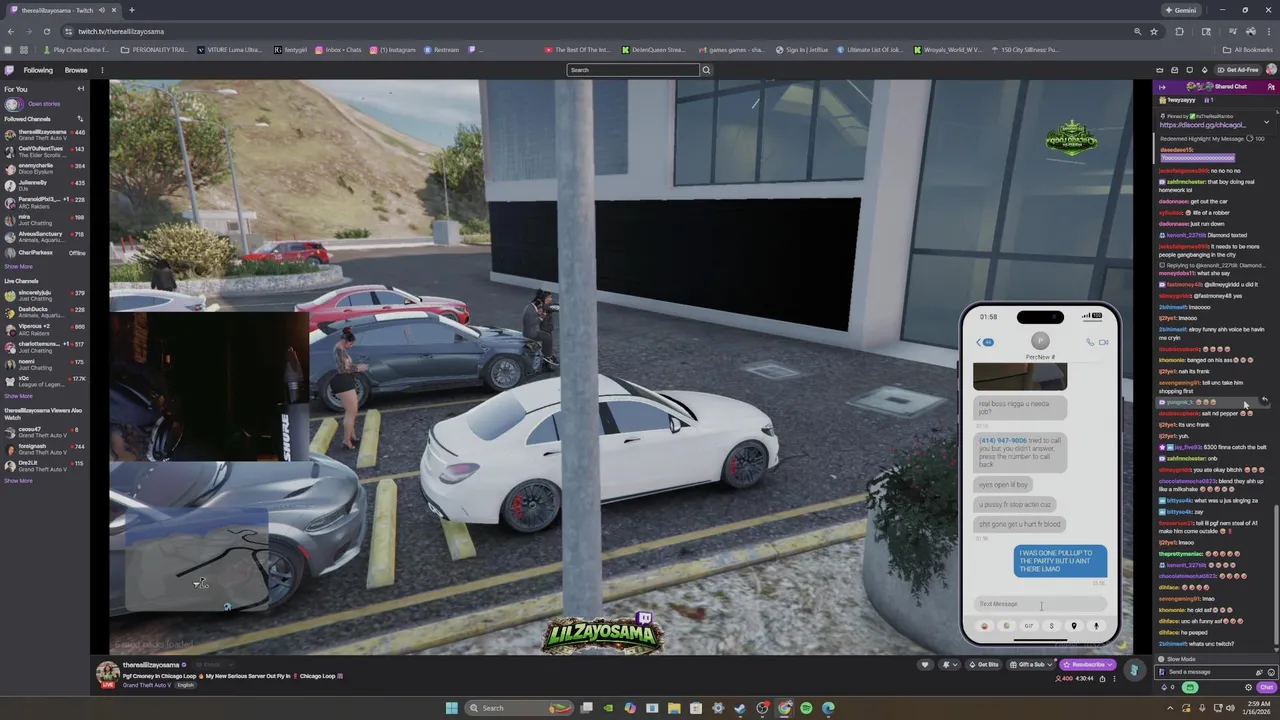
Task: Open the PERSONALITY TRAI... bookmarks folder
Action: (154, 50)
